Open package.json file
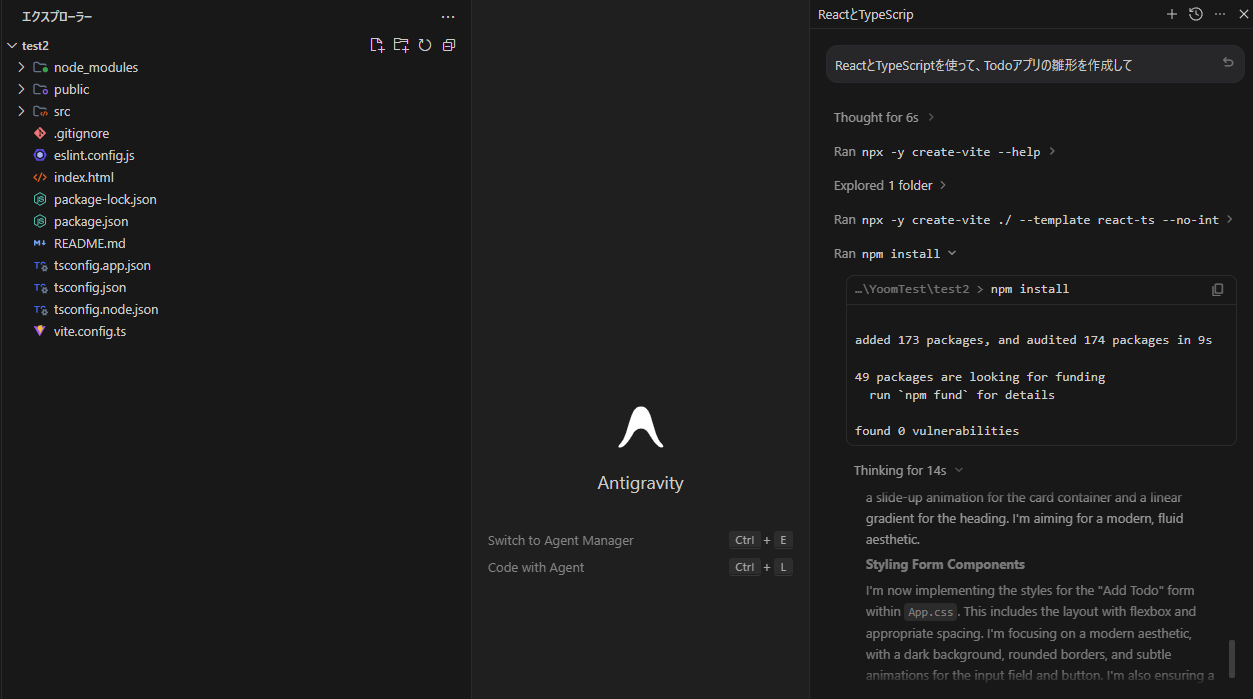1253x699 pixels. pos(91,221)
